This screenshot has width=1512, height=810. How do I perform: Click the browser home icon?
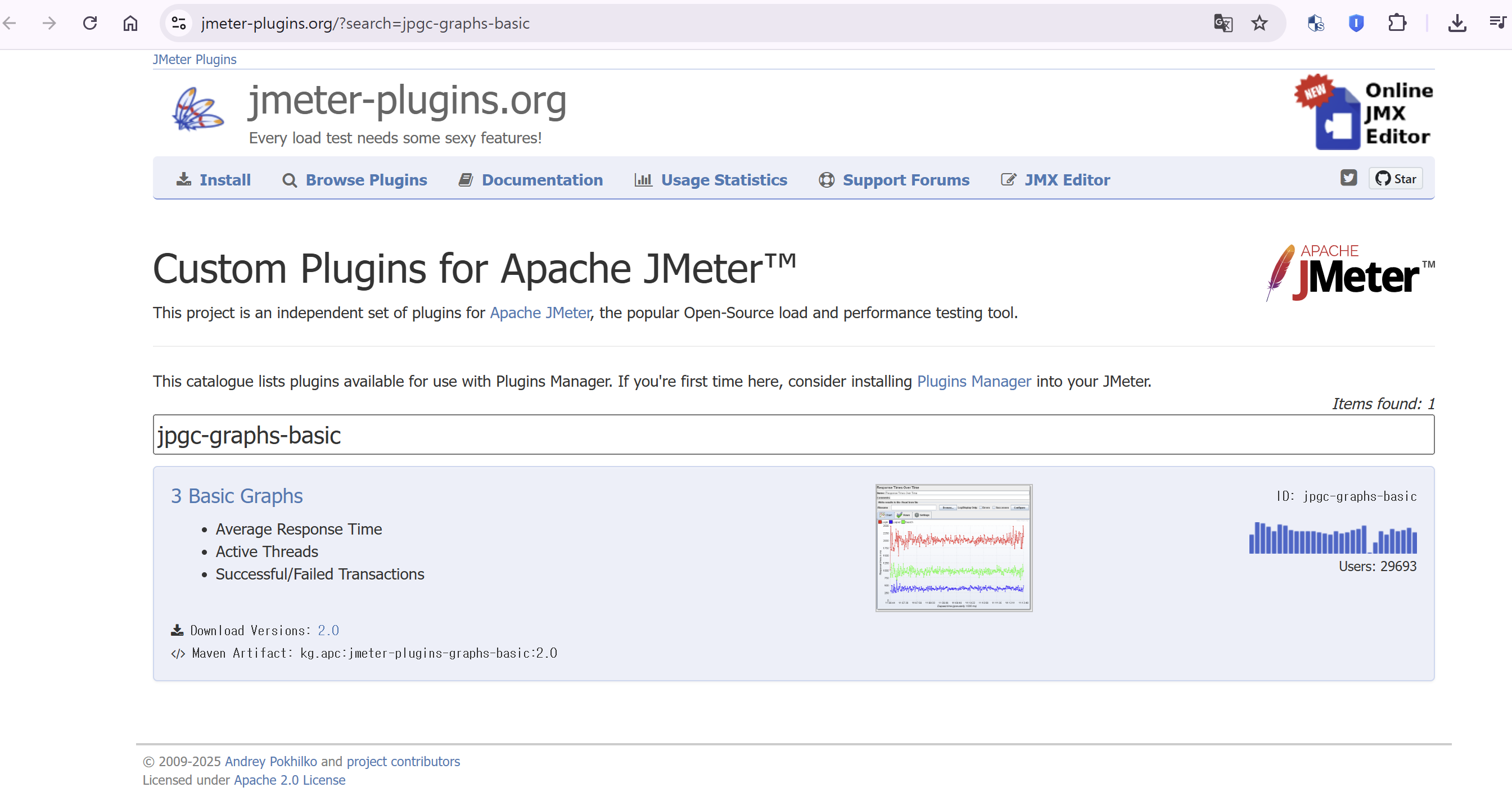(130, 23)
